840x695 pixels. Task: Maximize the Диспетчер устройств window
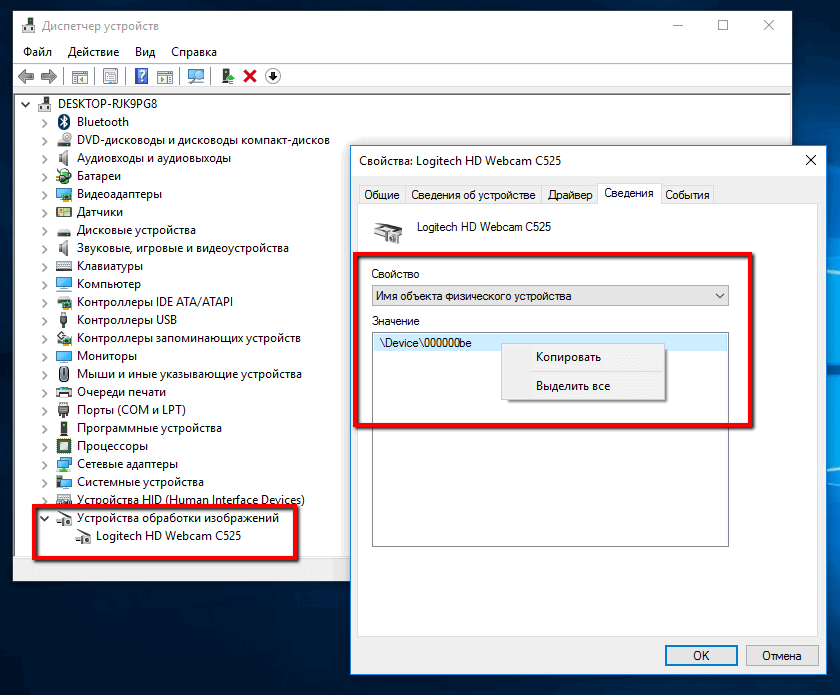tap(723, 25)
